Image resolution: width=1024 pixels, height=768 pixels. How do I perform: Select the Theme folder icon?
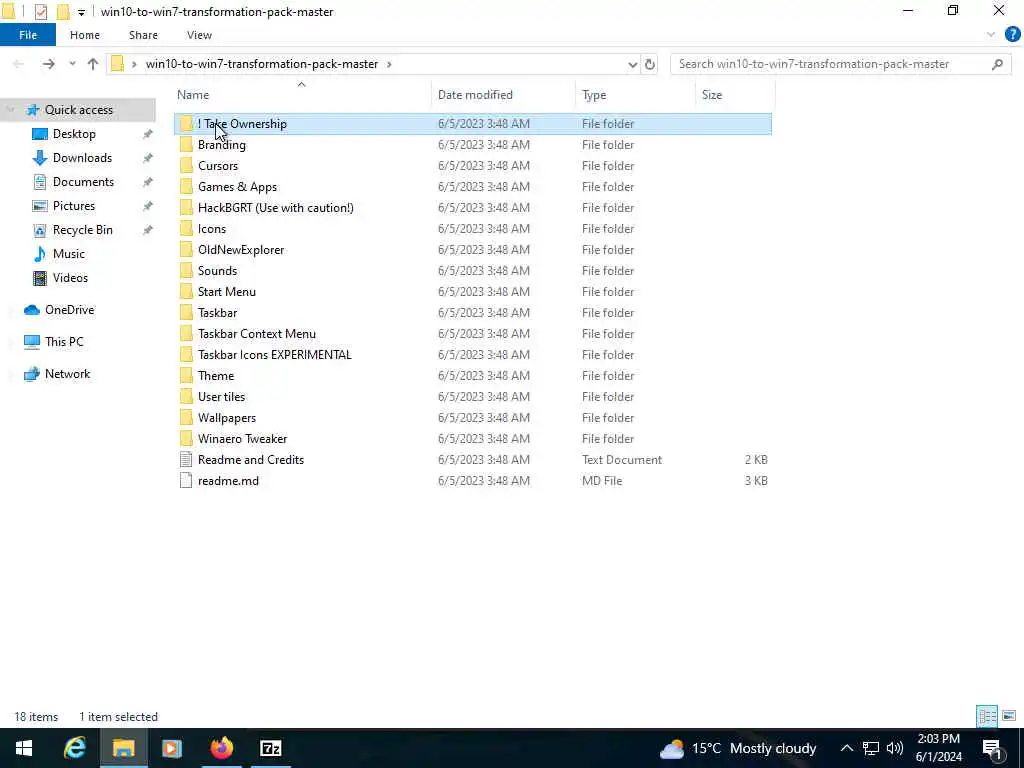point(186,376)
